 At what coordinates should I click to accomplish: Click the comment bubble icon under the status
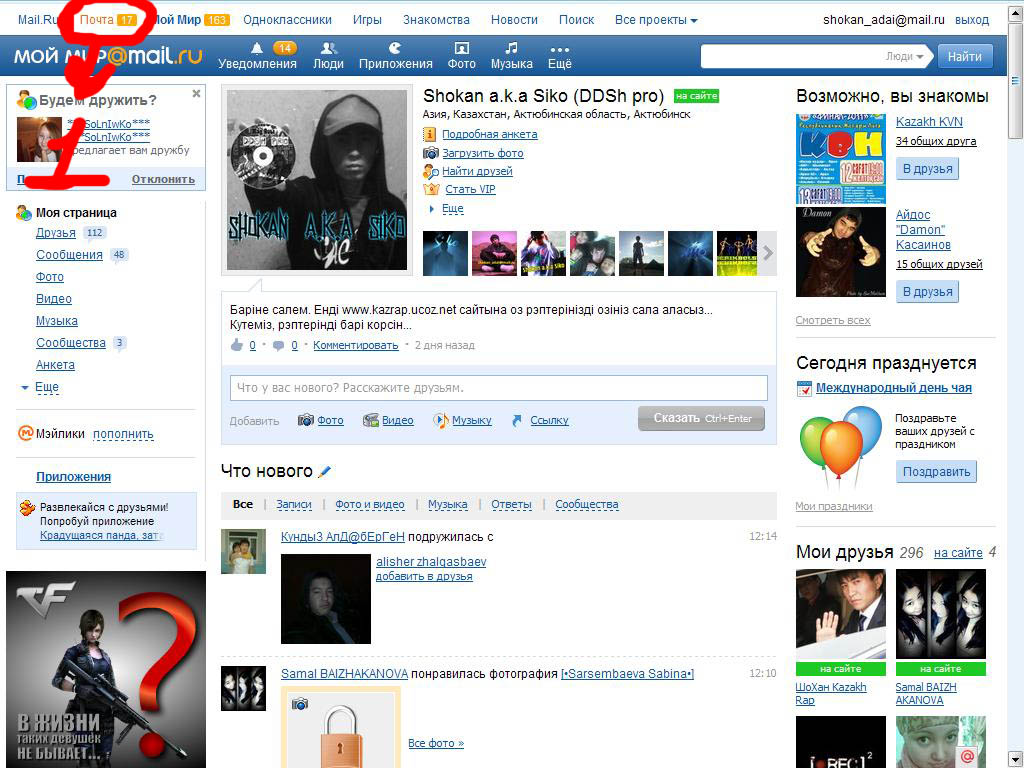tap(278, 345)
